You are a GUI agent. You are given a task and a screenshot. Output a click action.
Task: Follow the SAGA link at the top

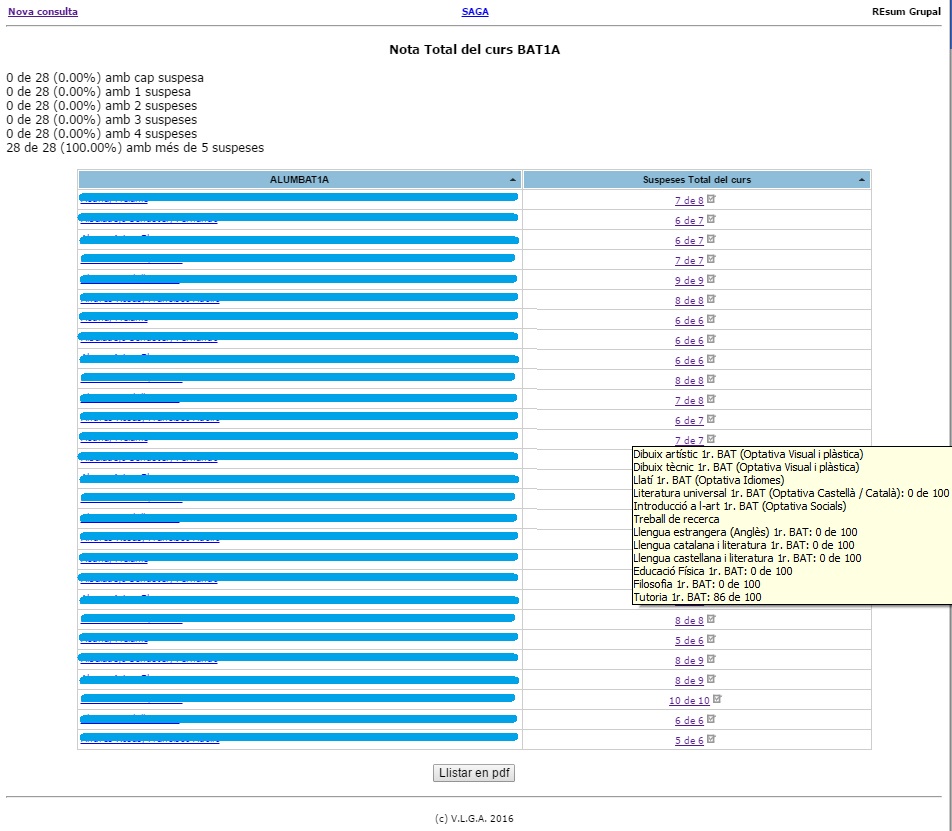(475, 12)
